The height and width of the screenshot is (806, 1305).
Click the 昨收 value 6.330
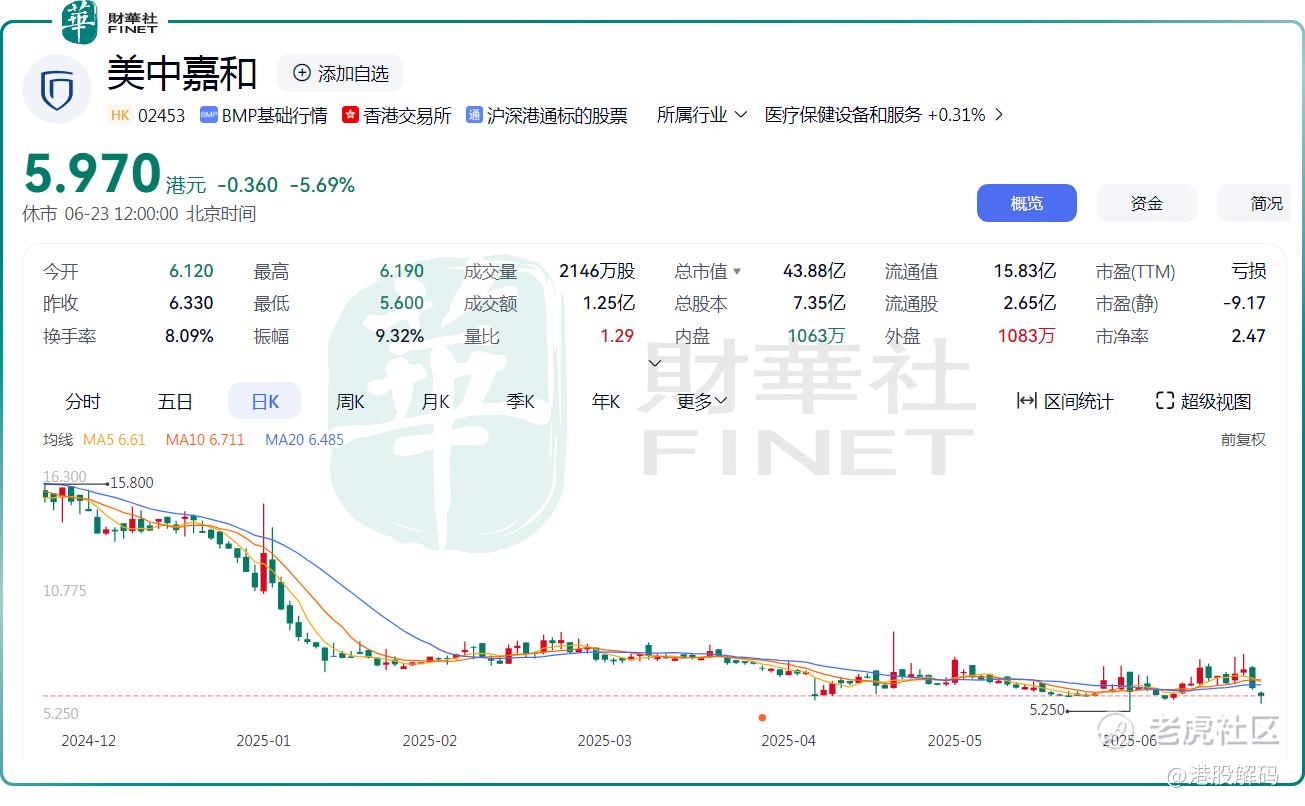click(191, 303)
